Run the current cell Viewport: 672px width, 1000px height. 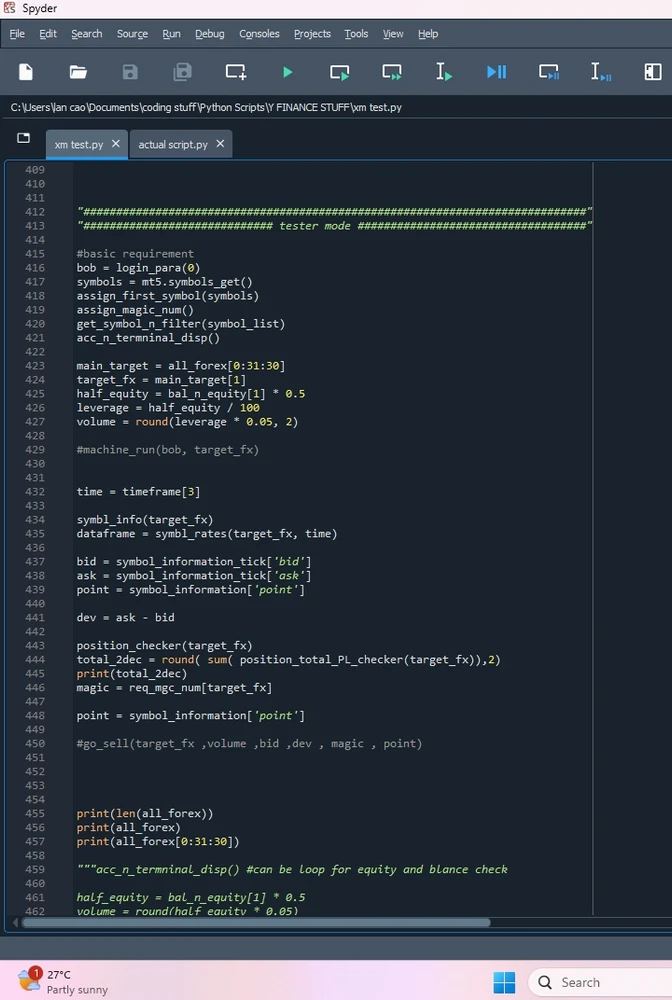340,72
